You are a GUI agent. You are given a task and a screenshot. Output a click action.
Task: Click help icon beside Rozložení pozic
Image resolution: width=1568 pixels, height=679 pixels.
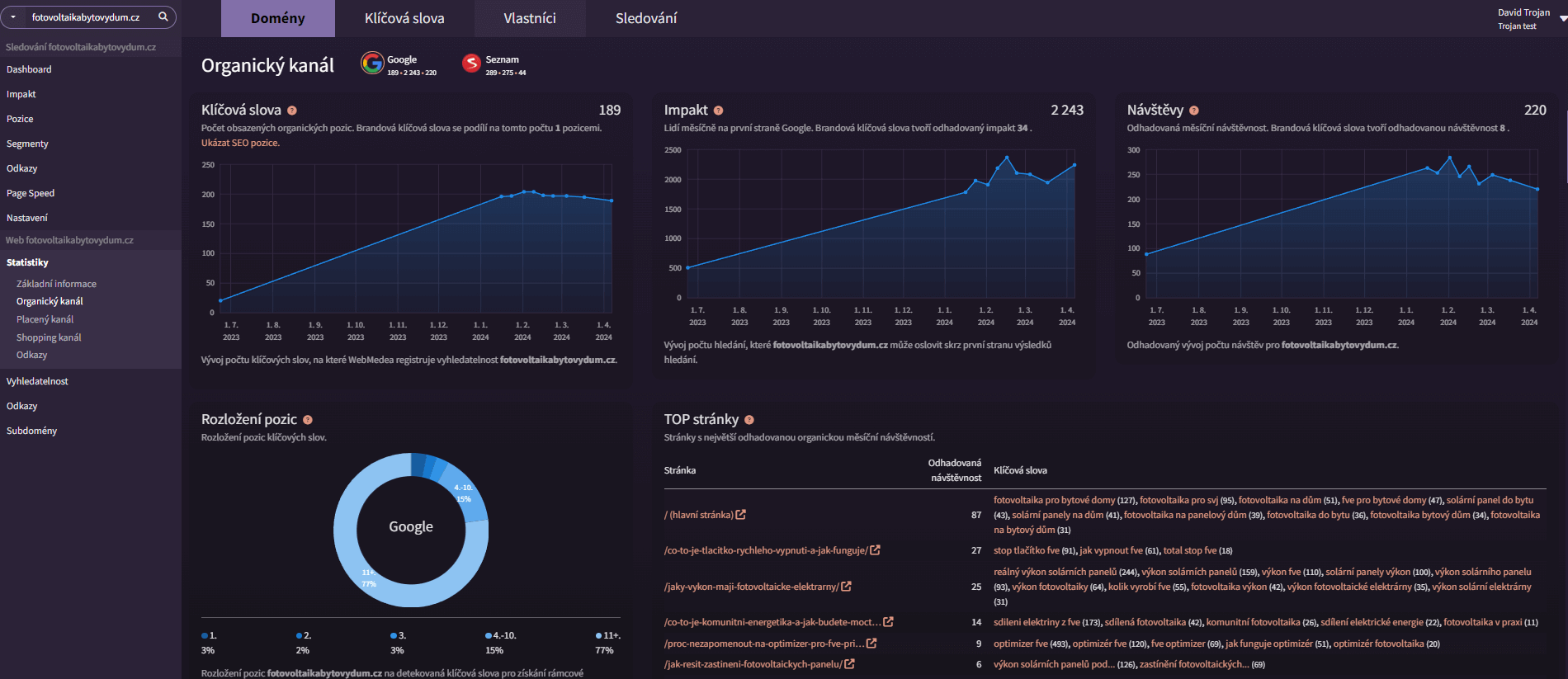[x=308, y=420]
